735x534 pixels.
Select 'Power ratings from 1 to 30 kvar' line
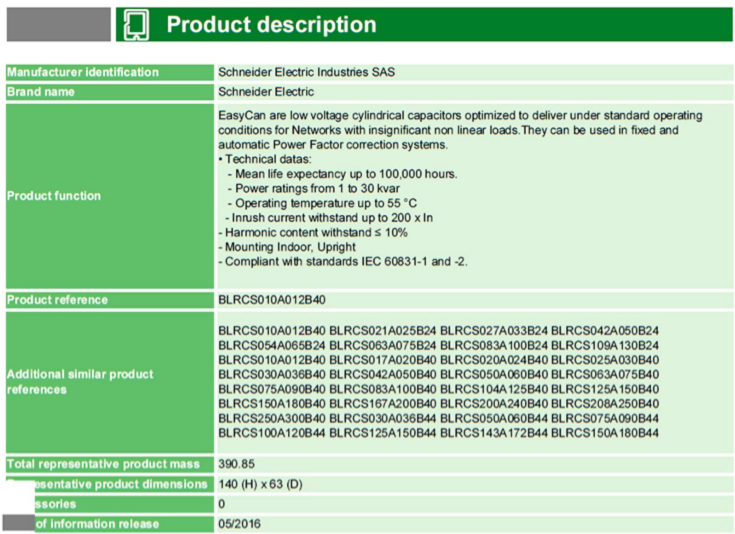(314, 188)
